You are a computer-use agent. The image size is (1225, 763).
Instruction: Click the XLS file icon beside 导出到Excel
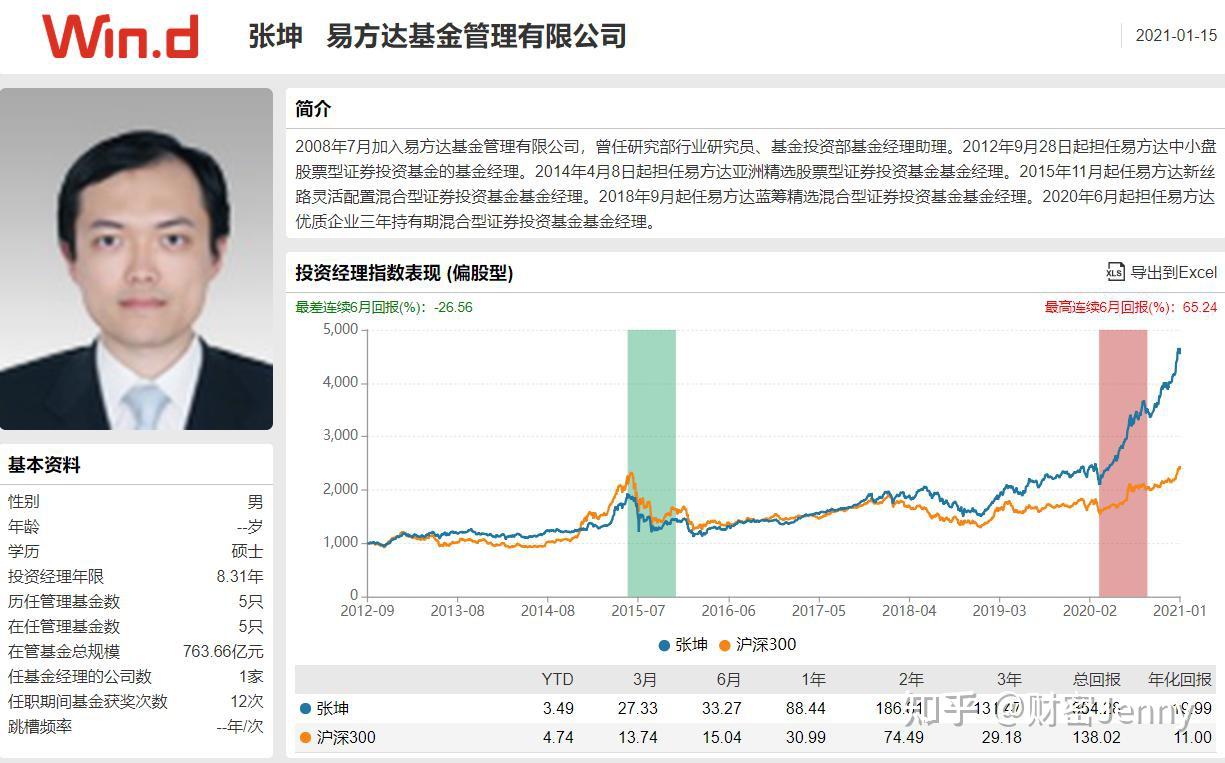1115,272
